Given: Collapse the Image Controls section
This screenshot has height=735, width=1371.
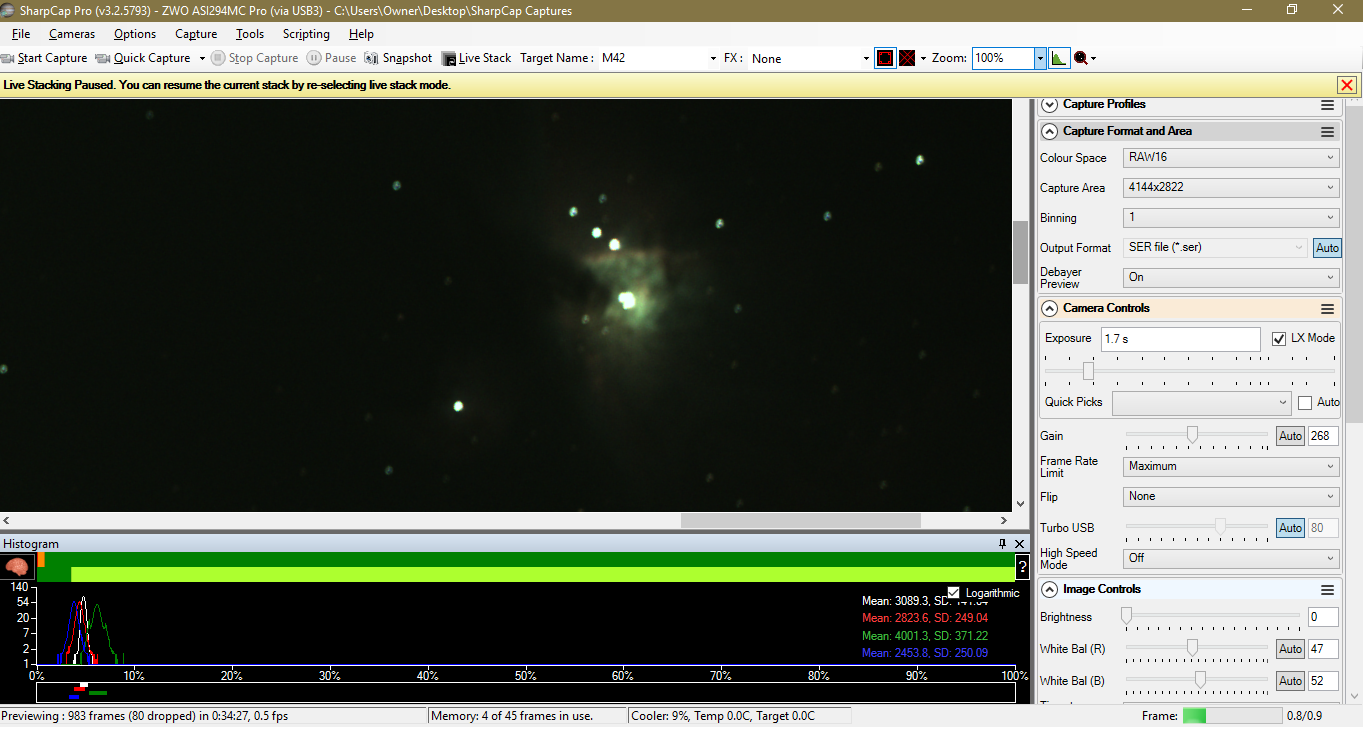Looking at the screenshot, I should pyautogui.click(x=1049, y=589).
